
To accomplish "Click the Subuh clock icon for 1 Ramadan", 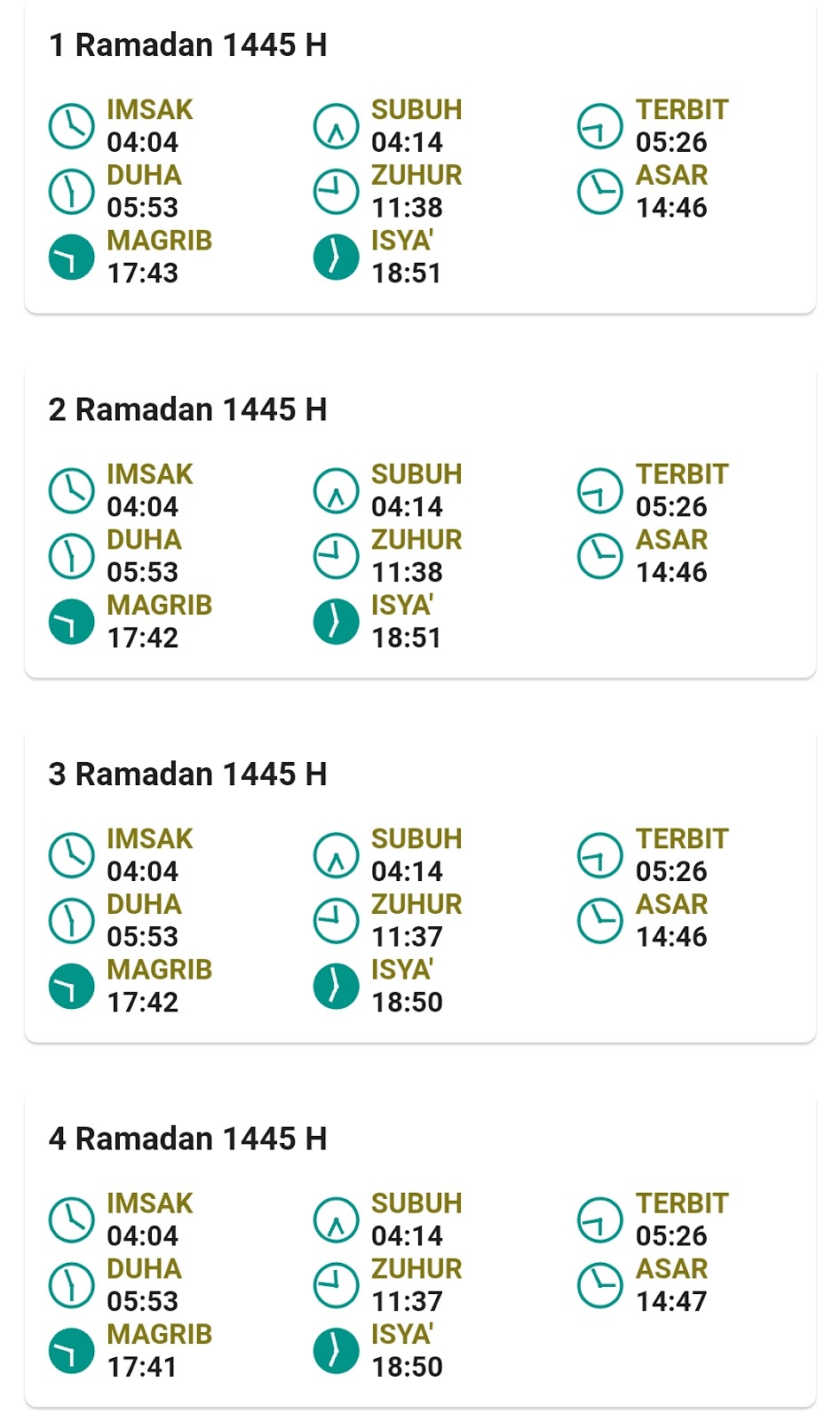I will (x=336, y=125).
